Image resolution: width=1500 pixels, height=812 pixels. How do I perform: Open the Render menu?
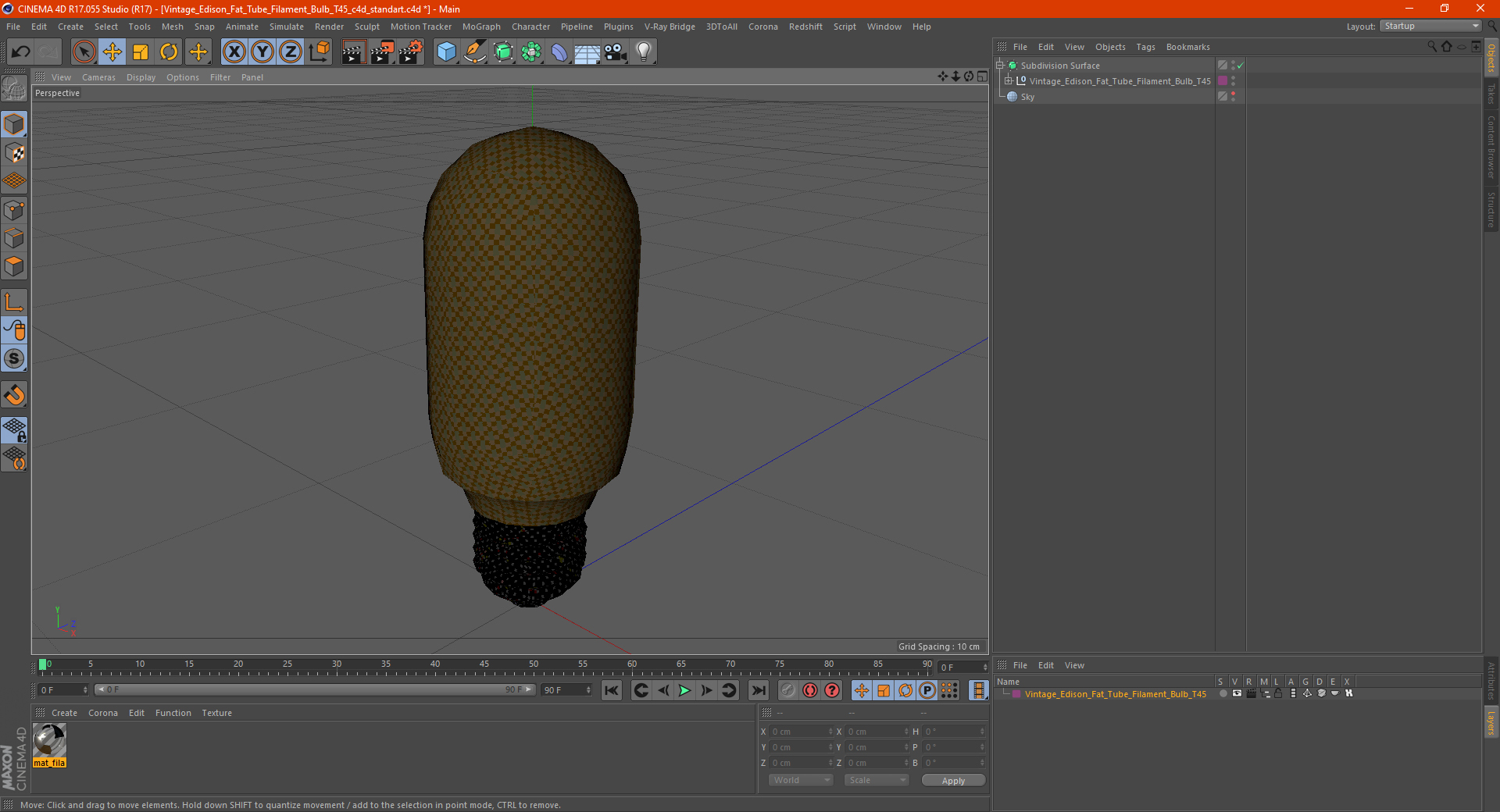329,27
